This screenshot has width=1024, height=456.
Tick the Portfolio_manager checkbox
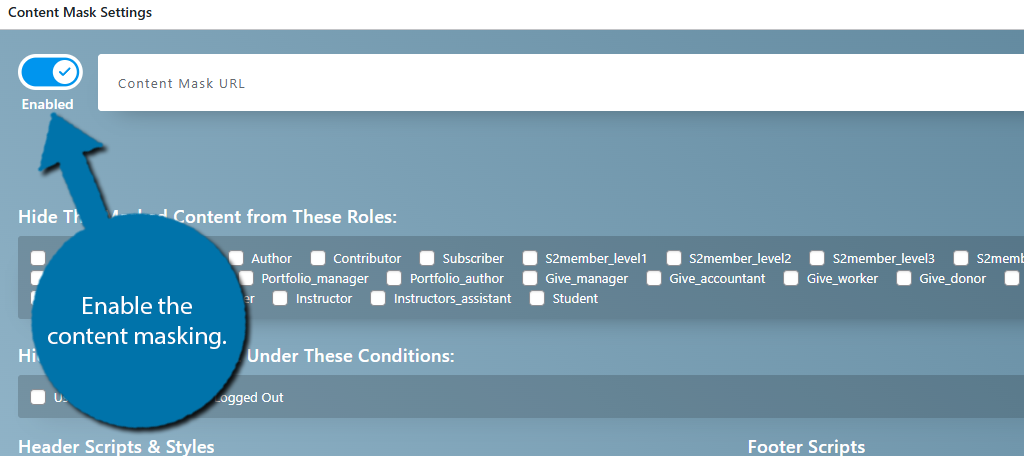[246, 278]
